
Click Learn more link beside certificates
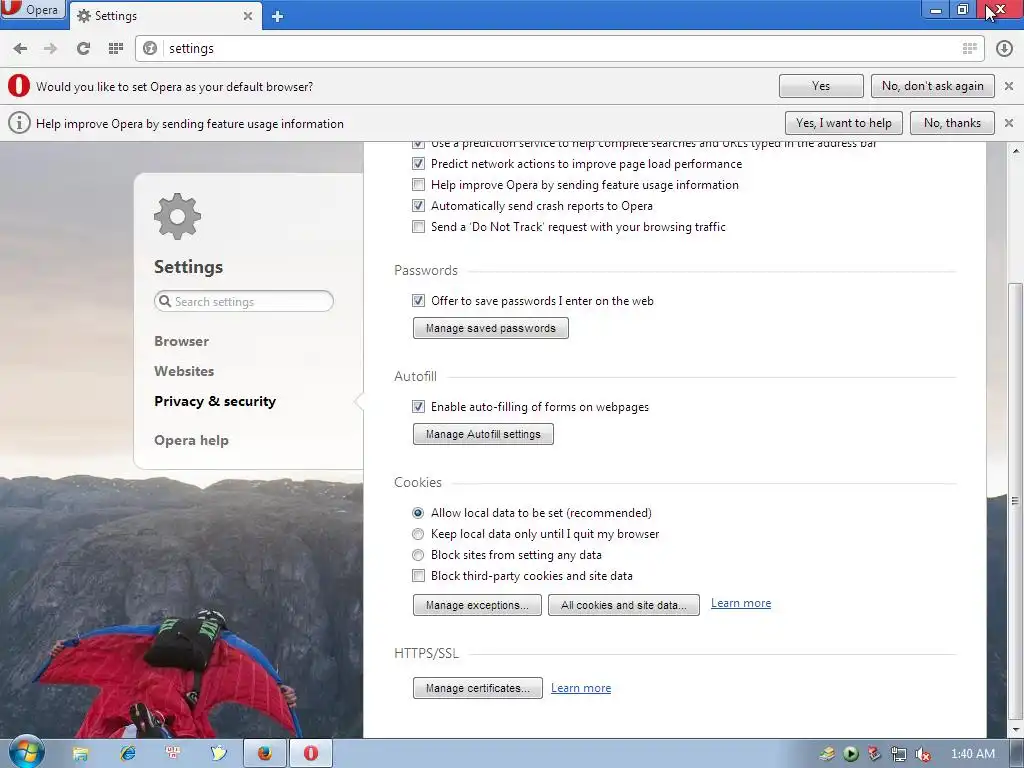pyautogui.click(x=581, y=688)
